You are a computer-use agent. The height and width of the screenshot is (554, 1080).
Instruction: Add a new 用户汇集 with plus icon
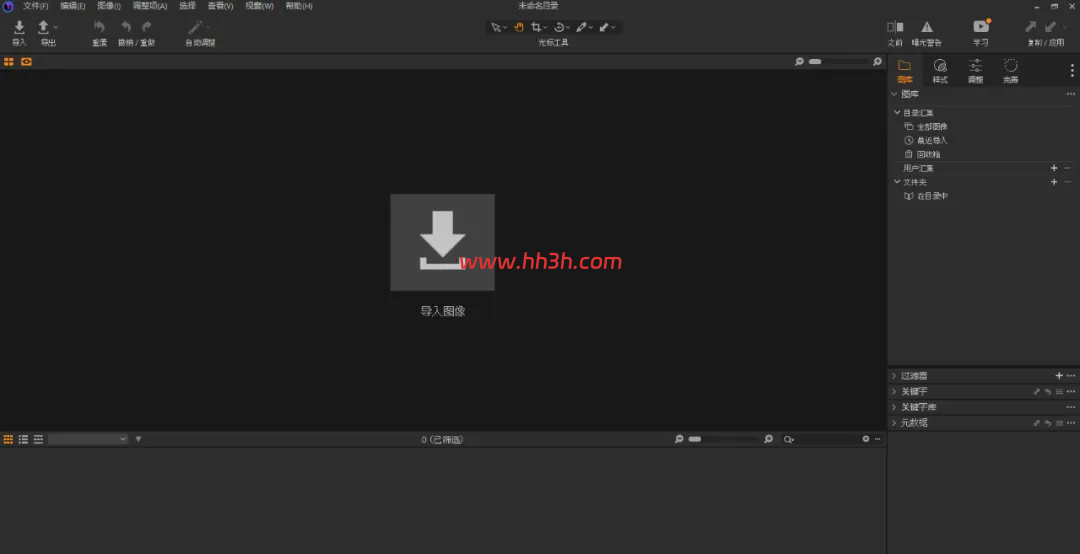[1054, 168]
